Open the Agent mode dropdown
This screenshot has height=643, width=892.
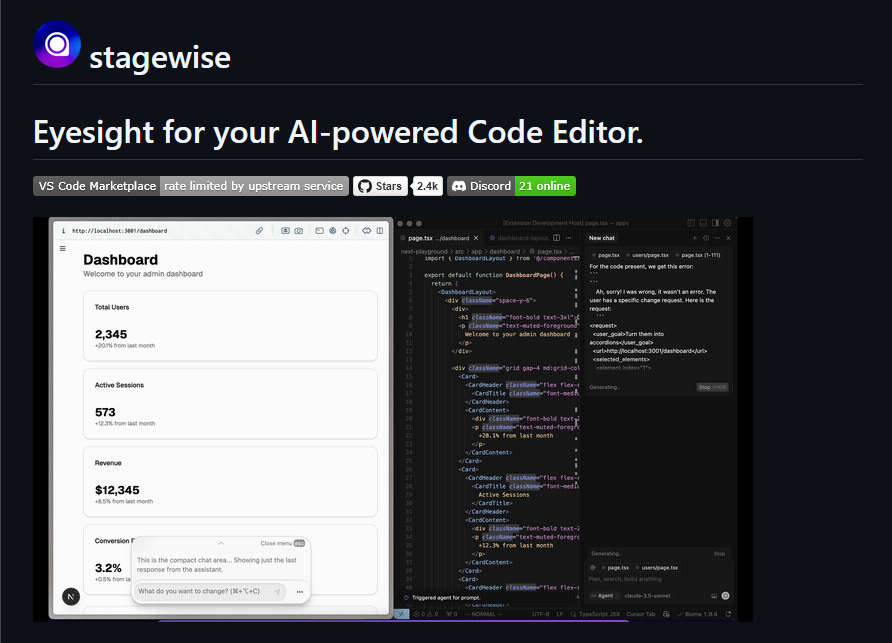(x=602, y=596)
